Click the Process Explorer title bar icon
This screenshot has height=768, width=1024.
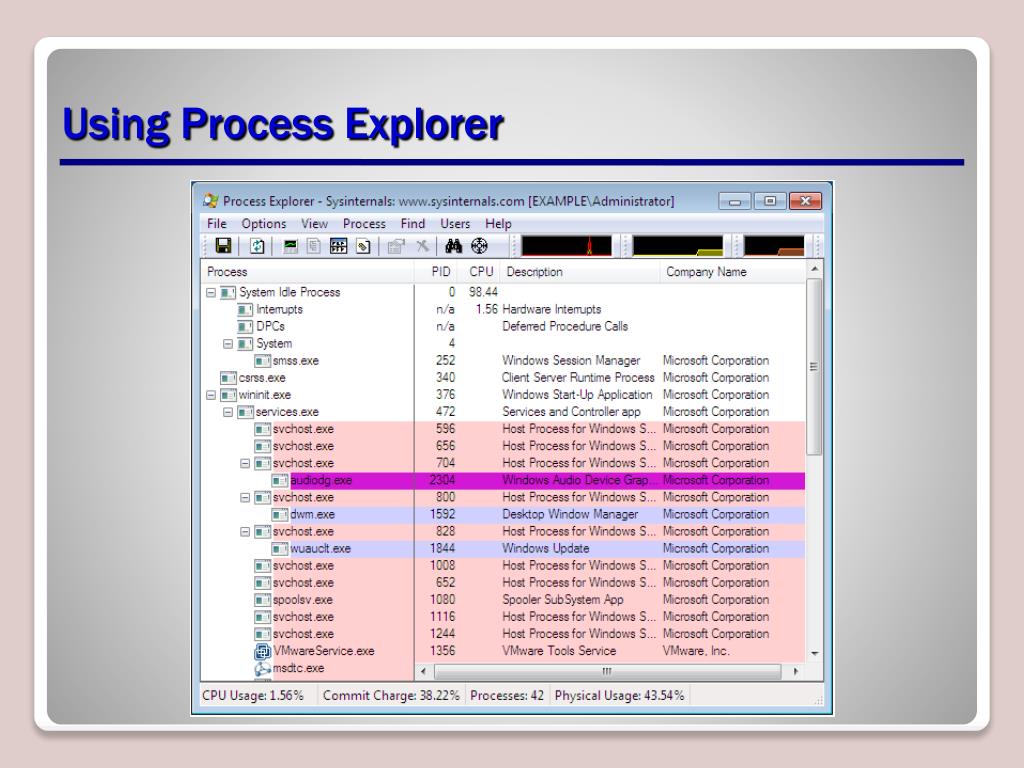coord(210,200)
